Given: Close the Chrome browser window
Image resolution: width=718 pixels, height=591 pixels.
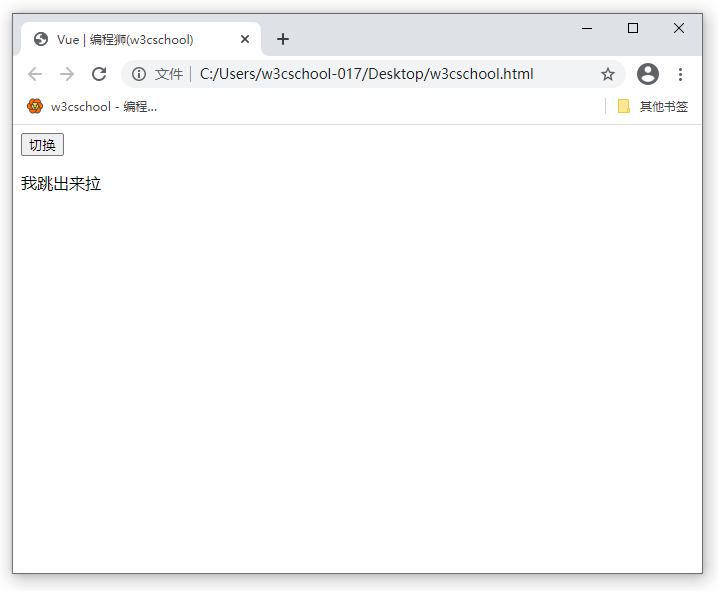Looking at the screenshot, I should [679, 28].
